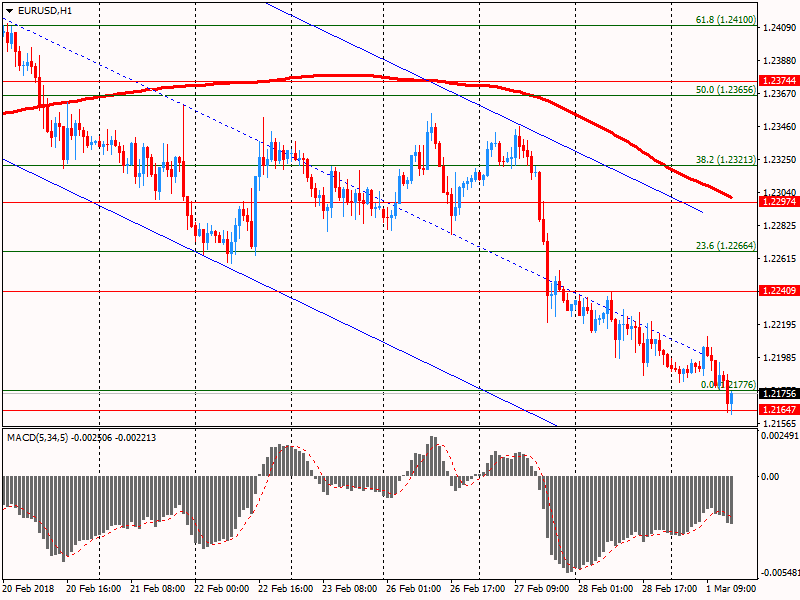Screen dimensions: 800x600
Task: Click the 0.002491 MACD scale value
Action: (x=780, y=437)
